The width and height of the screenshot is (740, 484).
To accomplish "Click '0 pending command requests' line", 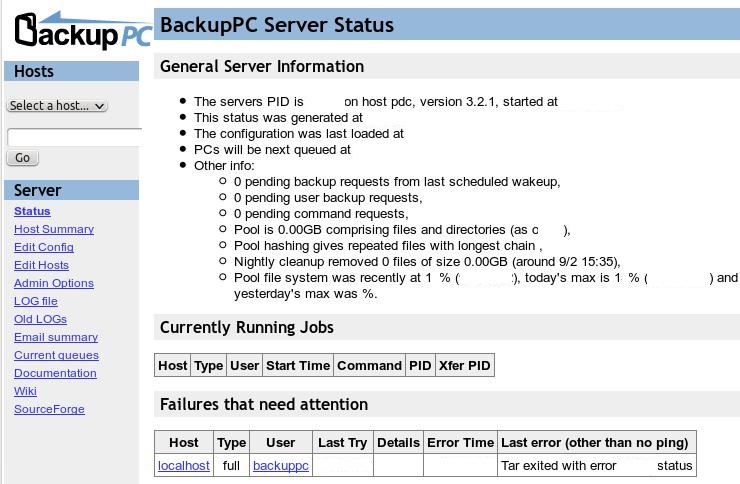I will (321, 214).
